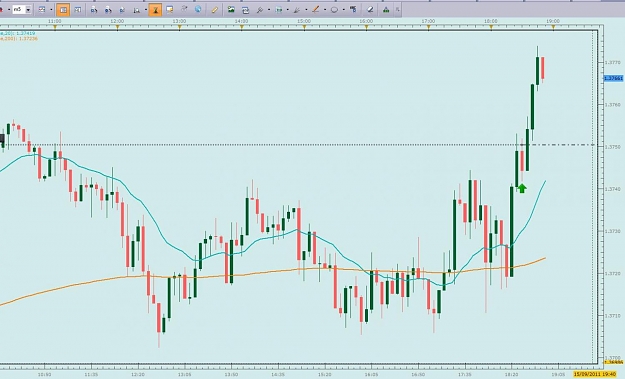Expand the fan-lines tool dropdown arrow
Viewport: 625px width, 379px height.
(x=306, y=10)
